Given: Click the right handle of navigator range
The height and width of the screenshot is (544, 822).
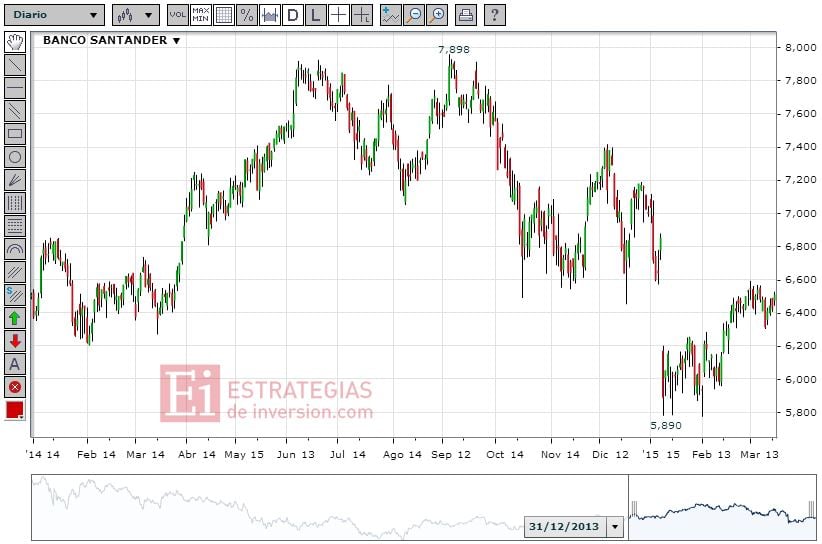Looking at the screenshot, I should click(812, 509).
